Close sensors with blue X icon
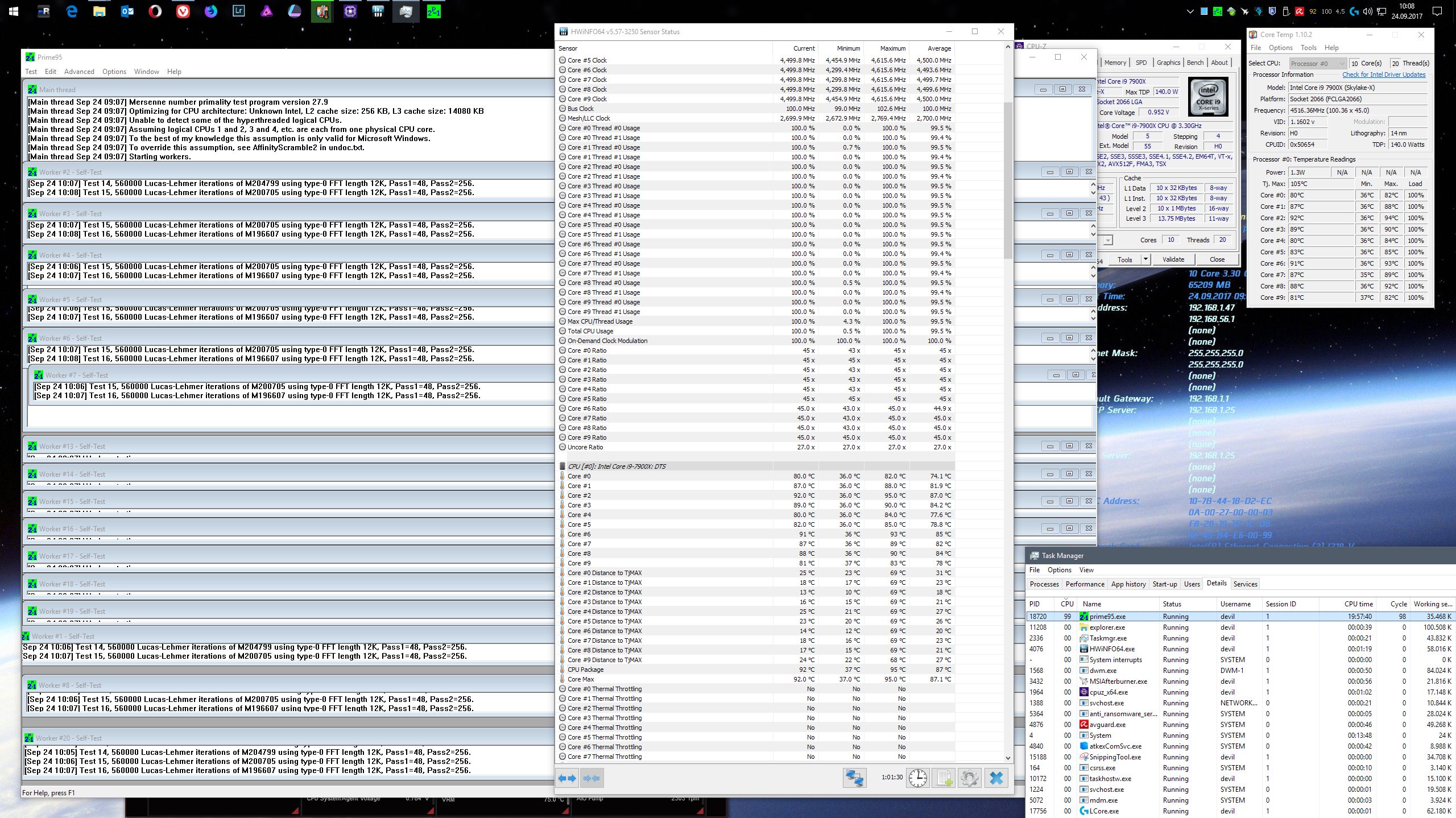 point(996,778)
